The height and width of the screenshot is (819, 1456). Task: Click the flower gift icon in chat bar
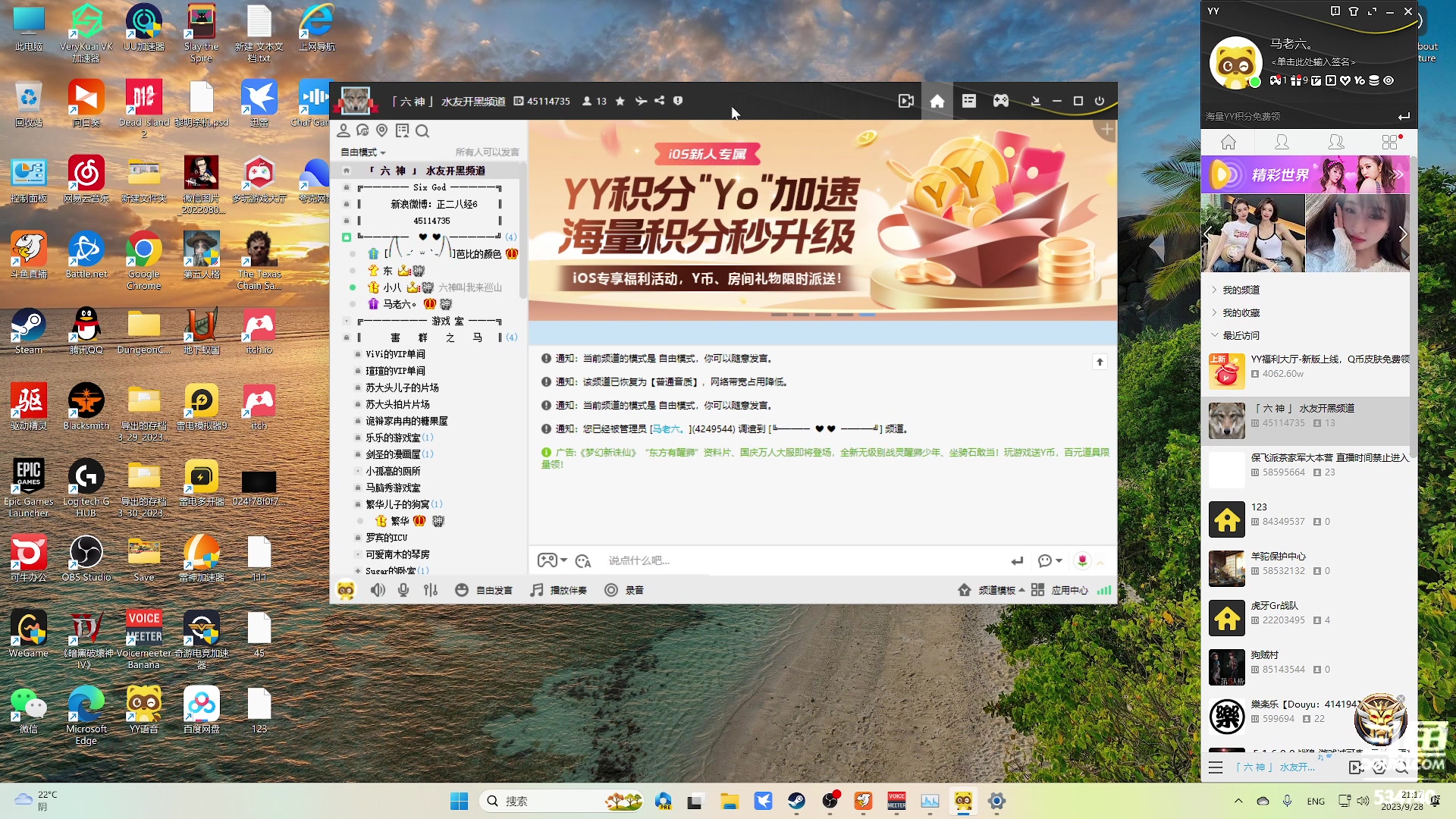[x=1082, y=560]
